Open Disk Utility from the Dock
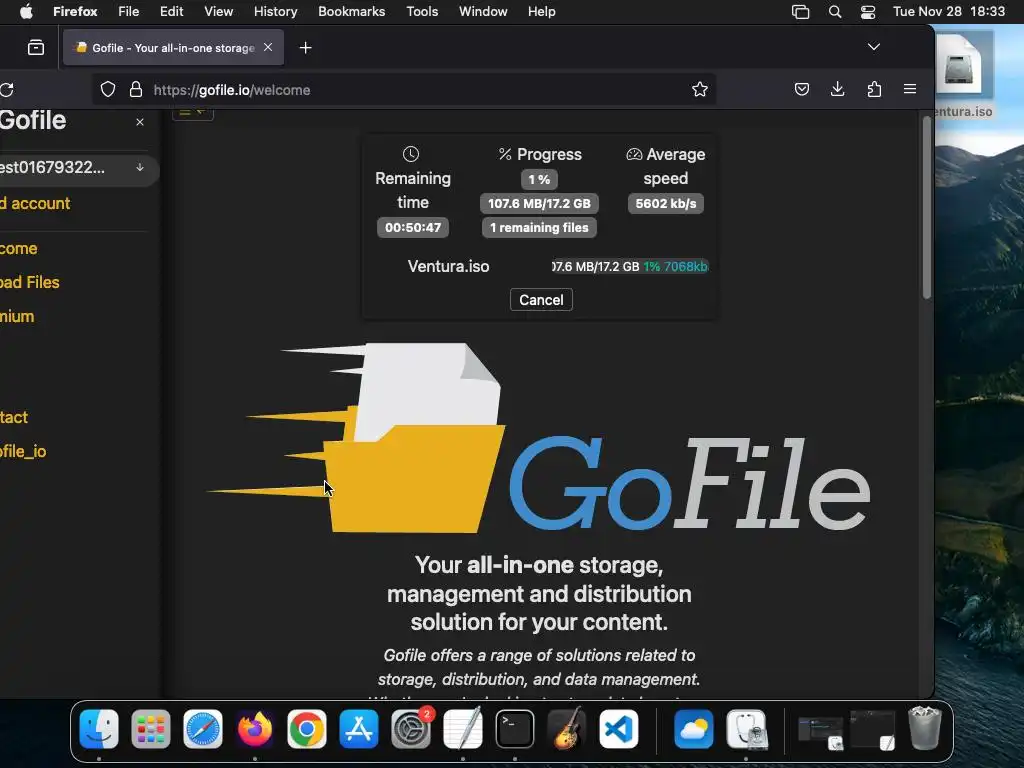Image resolution: width=1024 pixels, height=768 pixels. (746, 729)
